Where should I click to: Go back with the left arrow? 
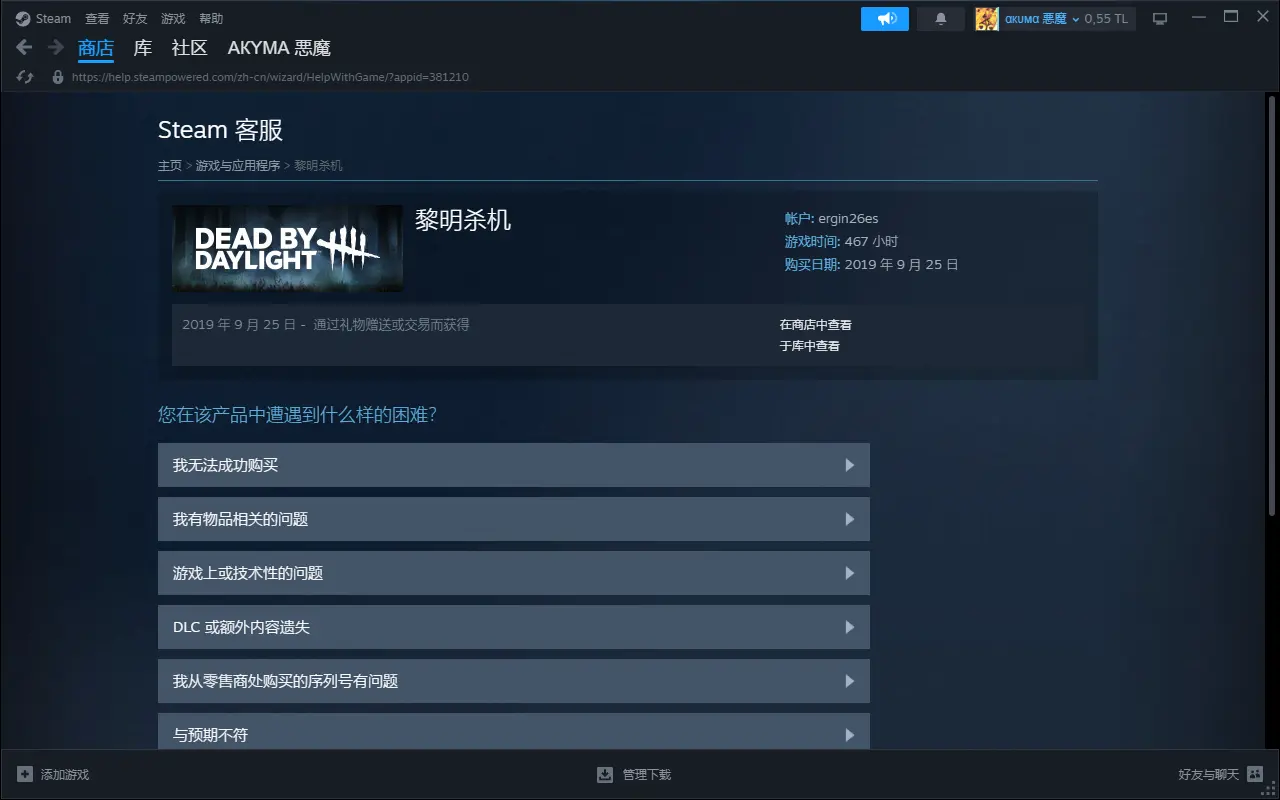tap(24, 47)
